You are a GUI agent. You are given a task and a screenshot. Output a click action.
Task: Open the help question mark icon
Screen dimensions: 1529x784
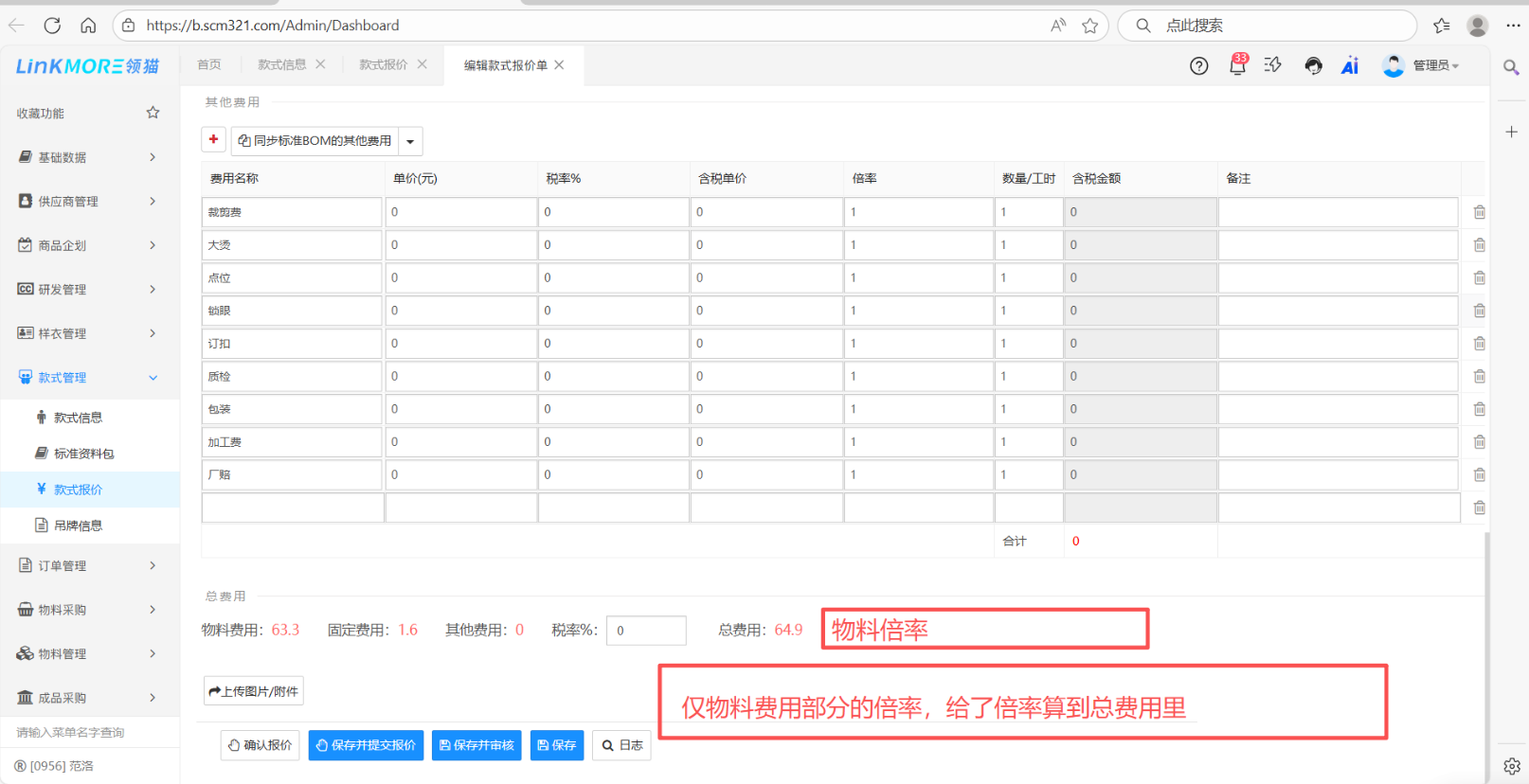1198,65
